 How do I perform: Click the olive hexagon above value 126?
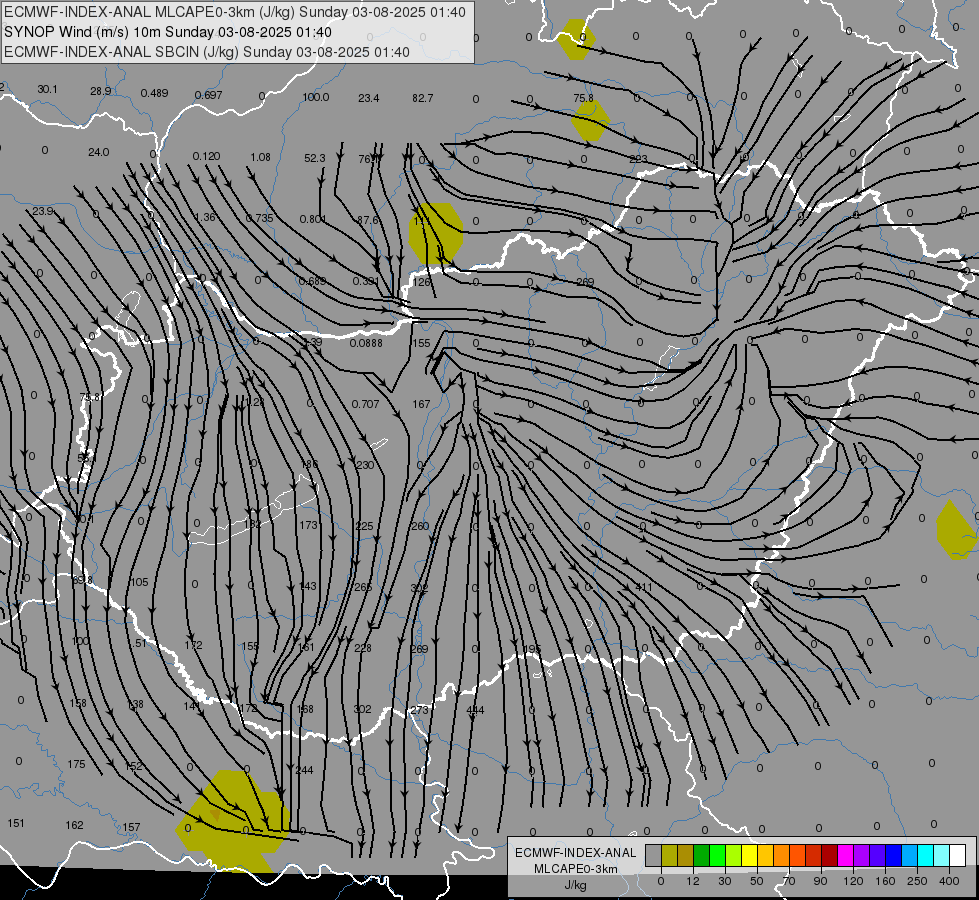(436, 234)
